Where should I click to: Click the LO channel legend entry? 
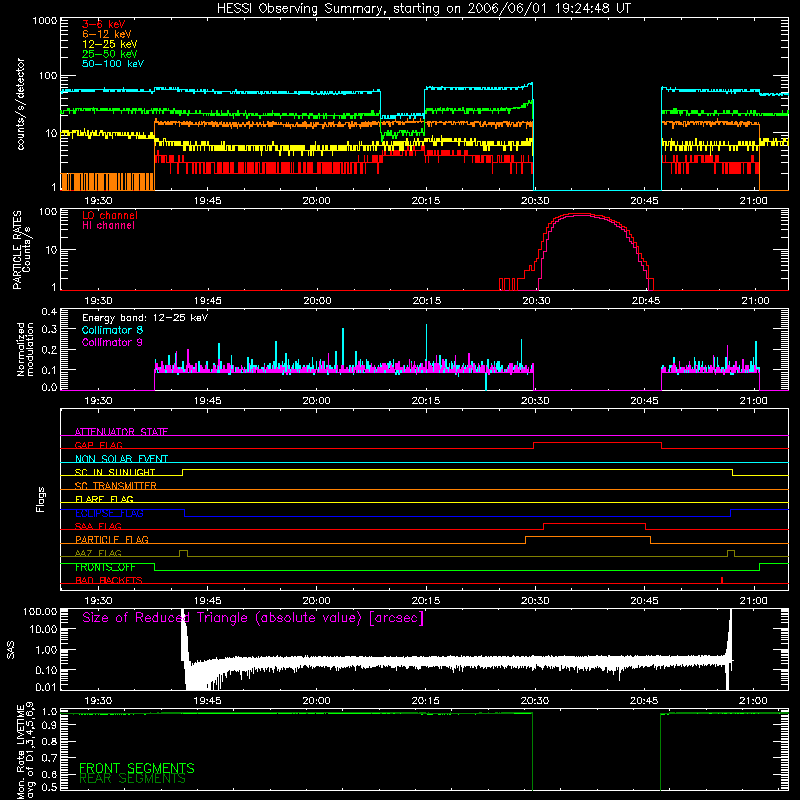(x=110, y=215)
